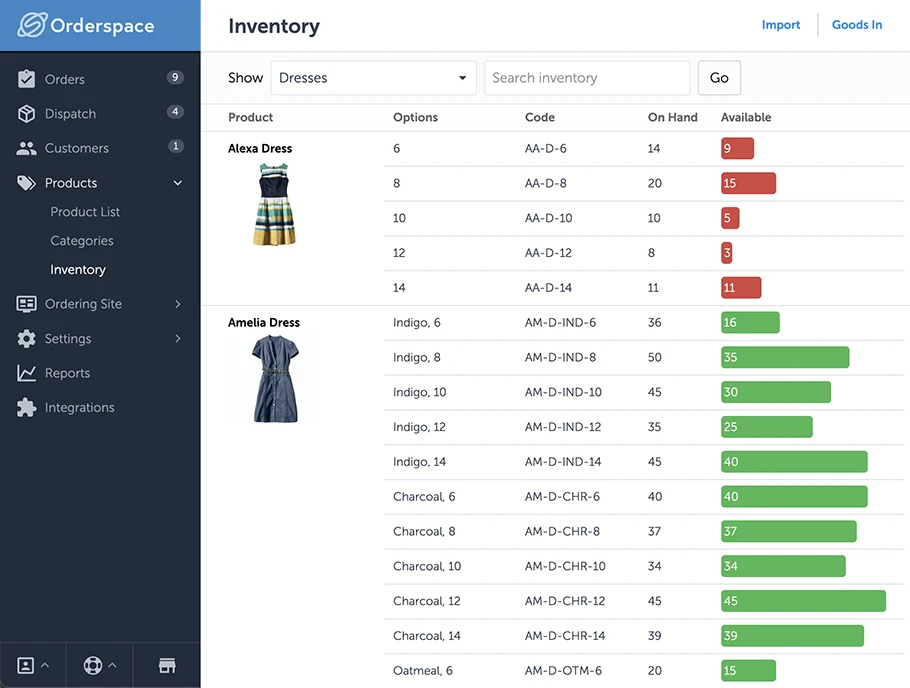Collapse the Products menu chevron
The image size is (910, 688).
pos(178,183)
